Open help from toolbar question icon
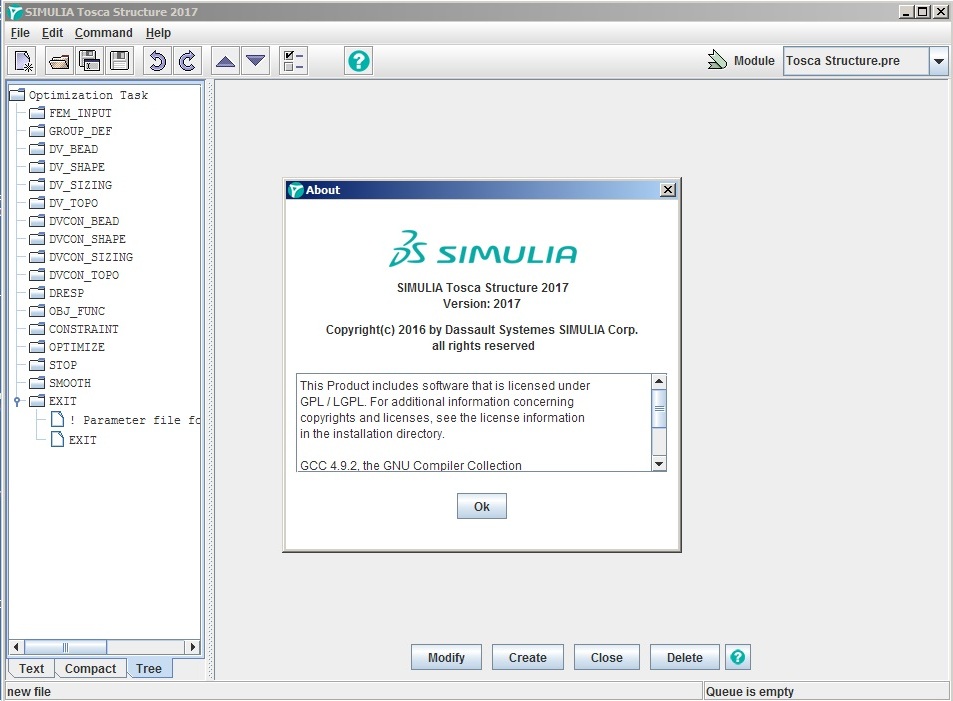 pyautogui.click(x=359, y=61)
